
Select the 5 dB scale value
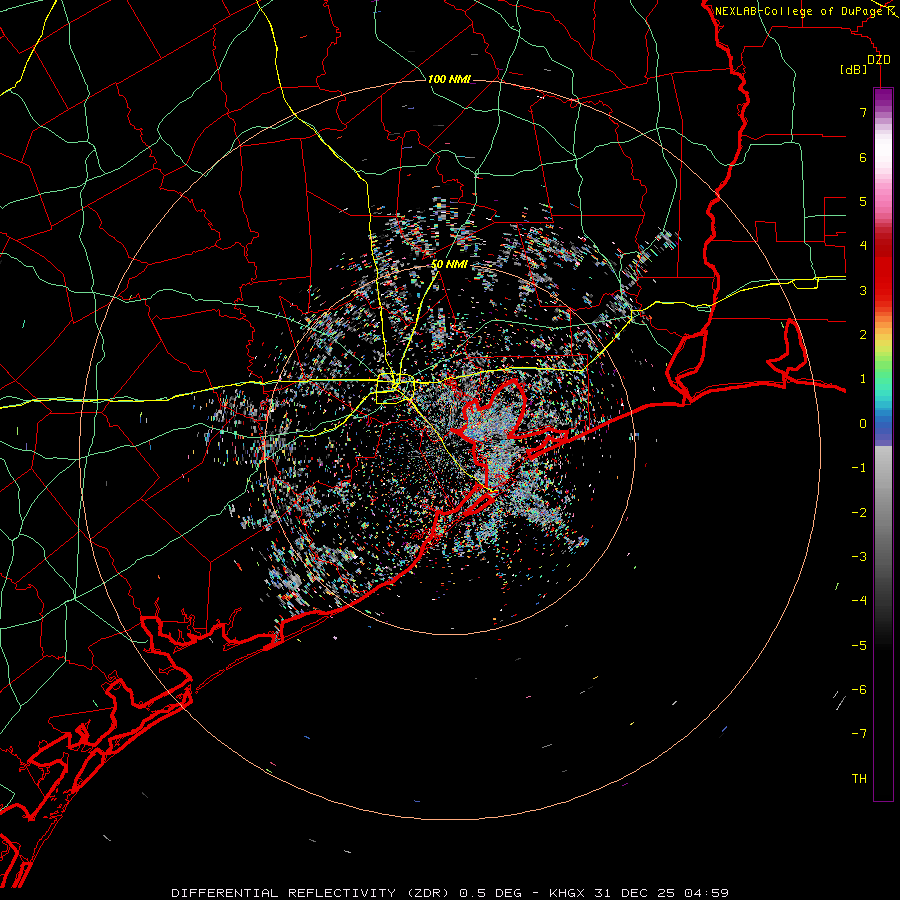click(863, 201)
